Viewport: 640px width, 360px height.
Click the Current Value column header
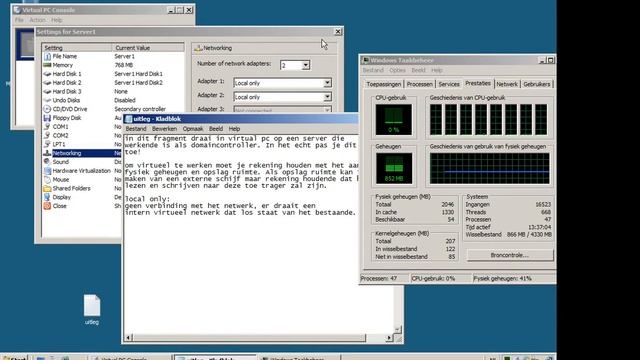tap(148, 48)
